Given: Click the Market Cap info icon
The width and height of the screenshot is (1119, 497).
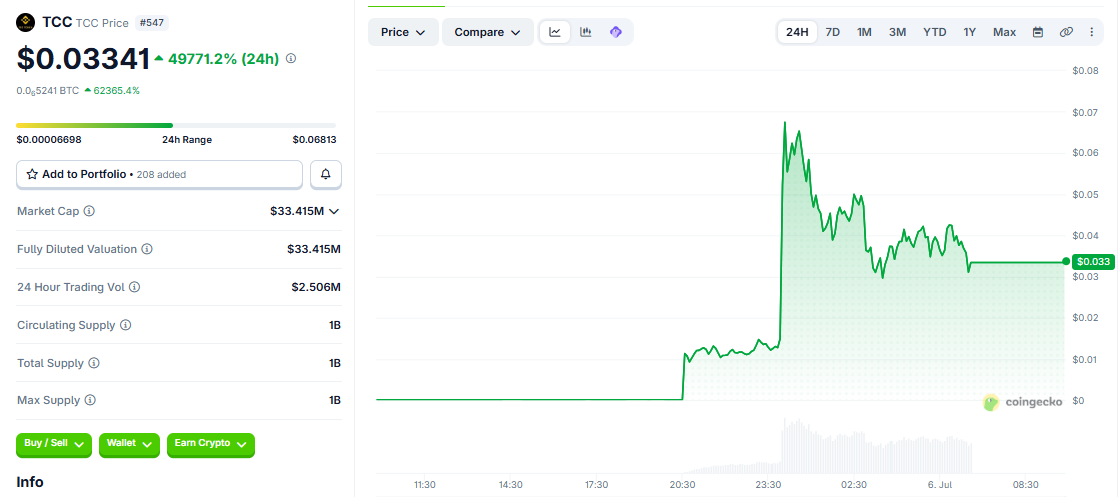Looking at the screenshot, I should [x=89, y=211].
